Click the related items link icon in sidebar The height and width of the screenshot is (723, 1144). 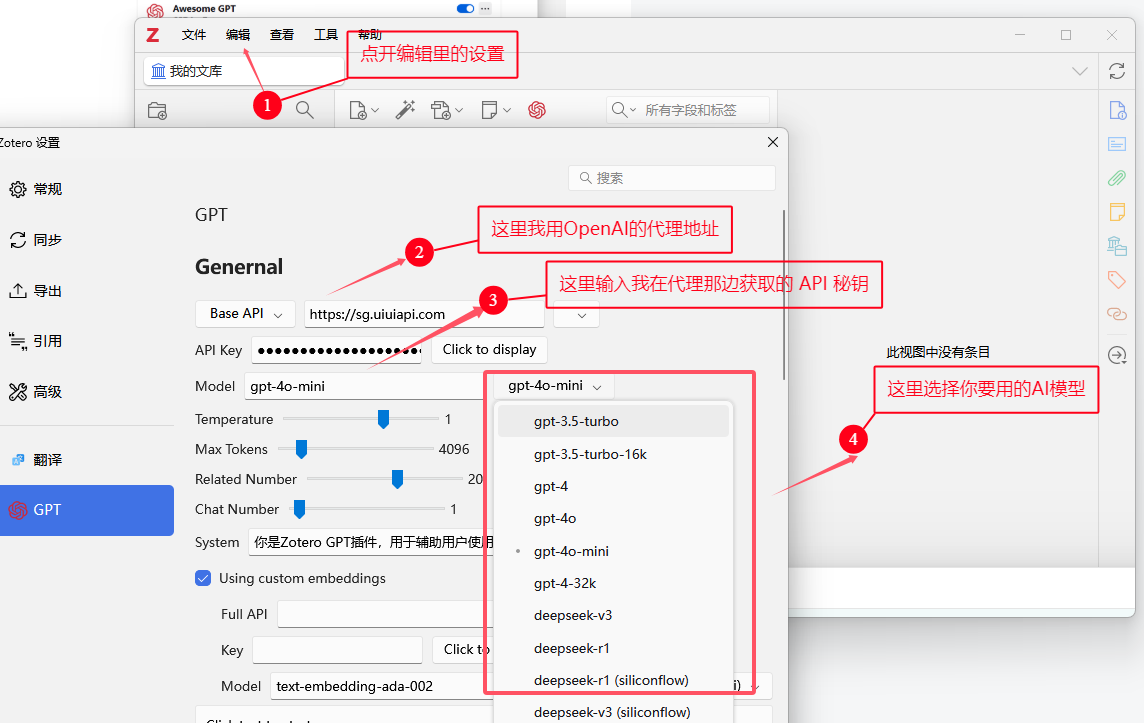(1117, 314)
